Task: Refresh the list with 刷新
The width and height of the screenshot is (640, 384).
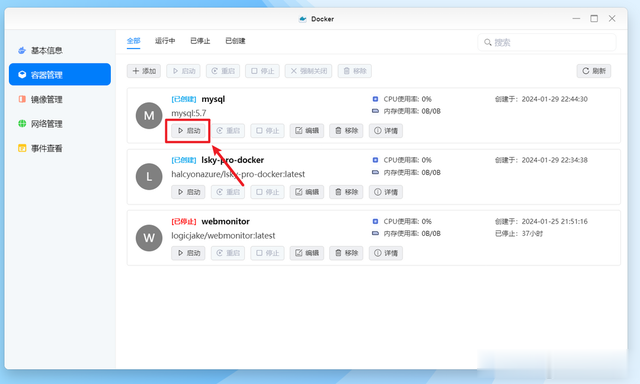Action: pyautogui.click(x=593, y=71)
